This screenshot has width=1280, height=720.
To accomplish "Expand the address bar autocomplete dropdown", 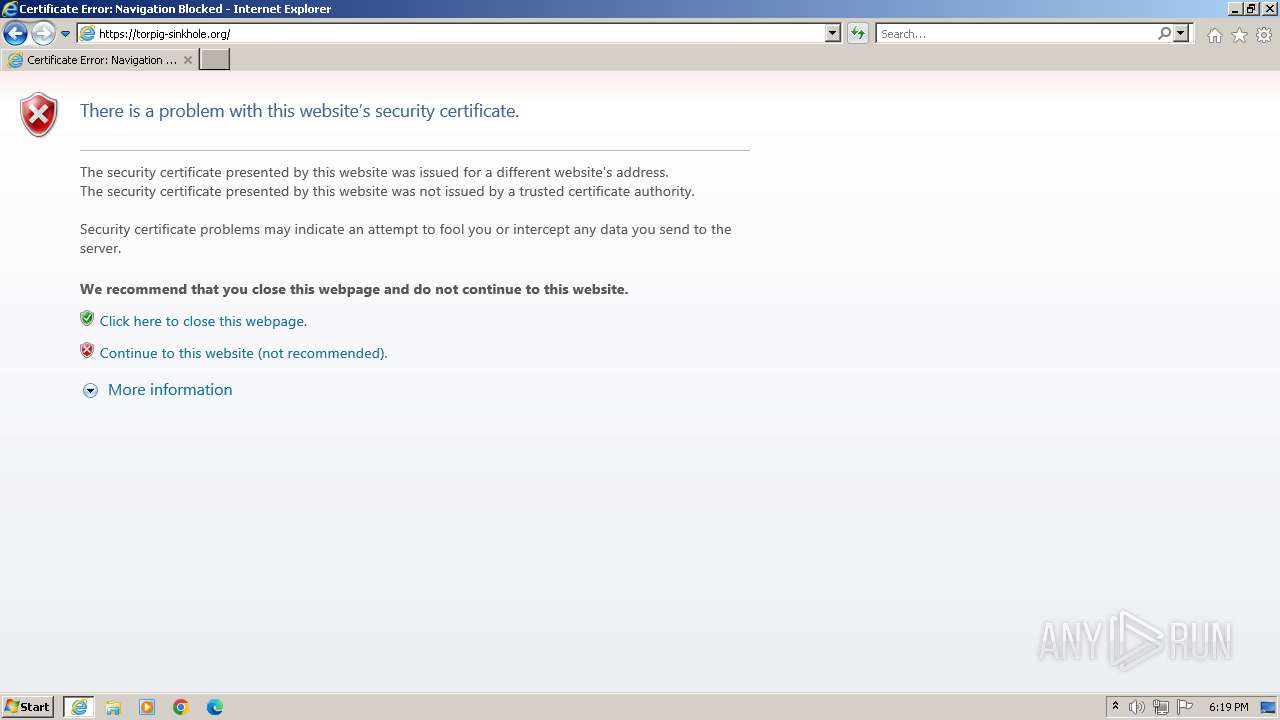I will 832,34.
